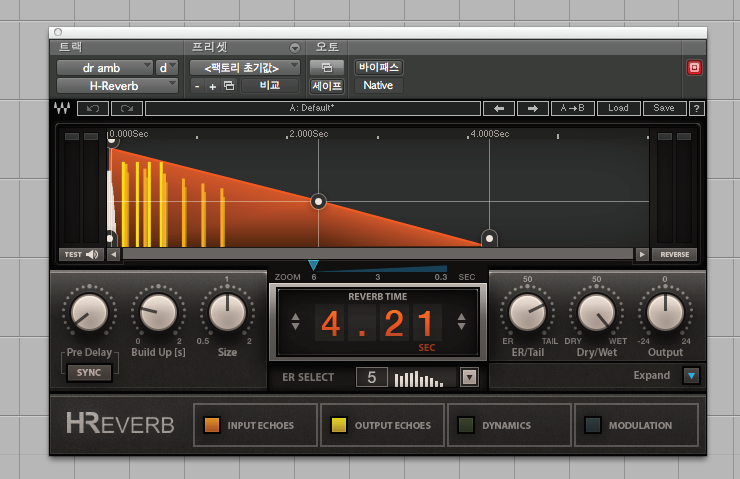Open the DYNAMICS section
The width and height of the screenshot is (740, 479).
[509, 425]
